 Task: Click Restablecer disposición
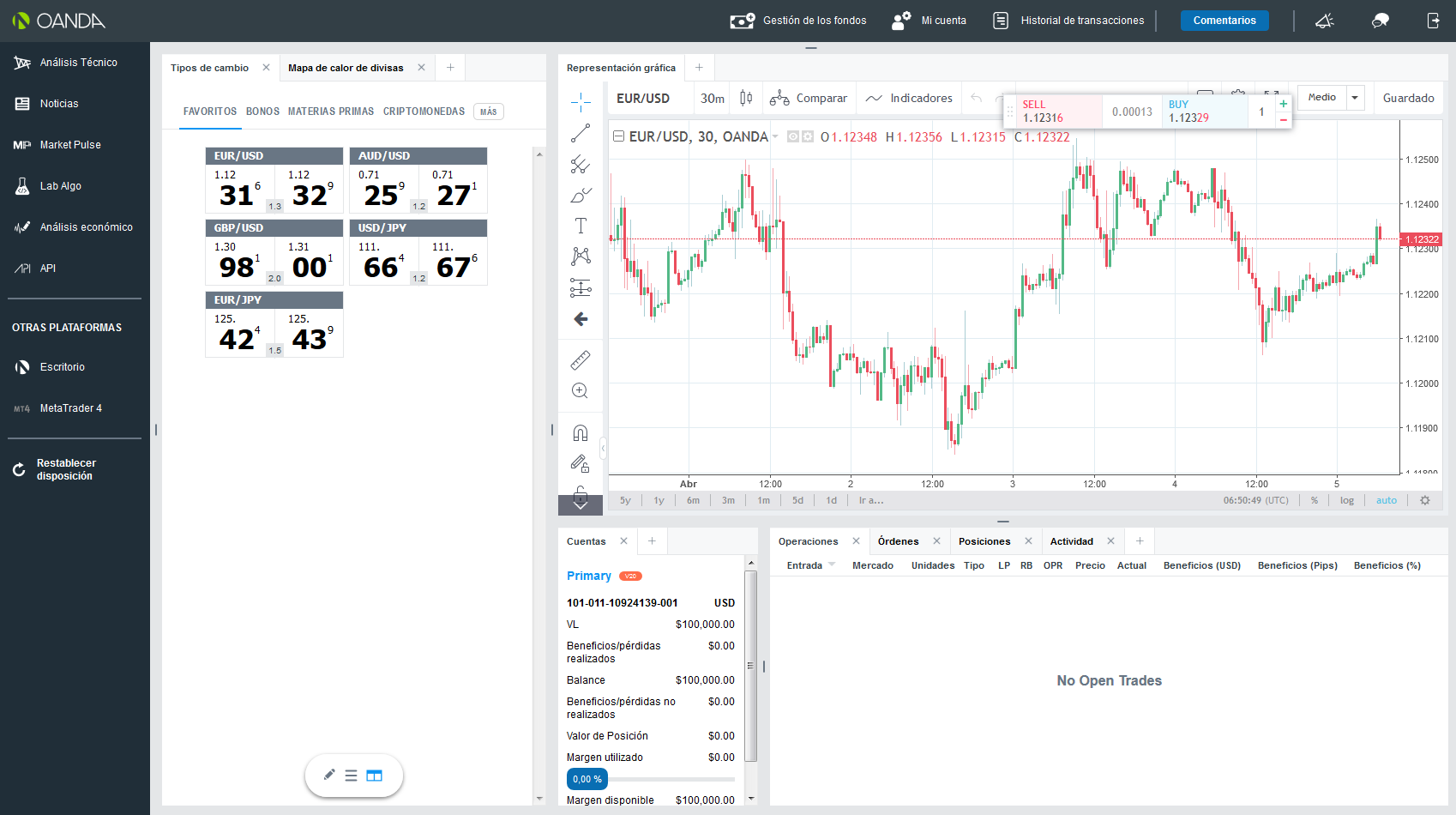(x=55, y=469)
